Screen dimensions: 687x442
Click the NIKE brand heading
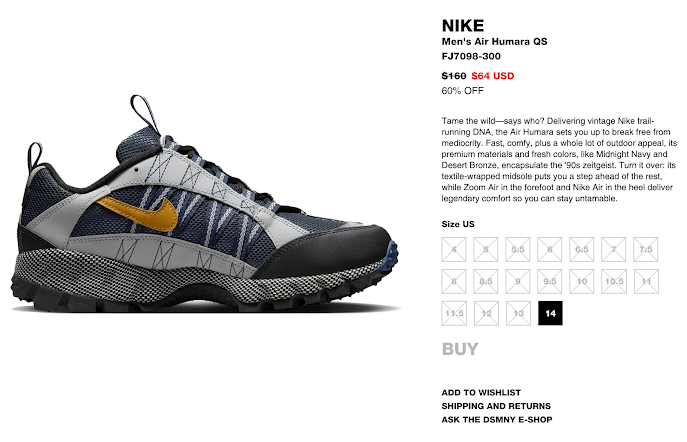coord(463,26)
